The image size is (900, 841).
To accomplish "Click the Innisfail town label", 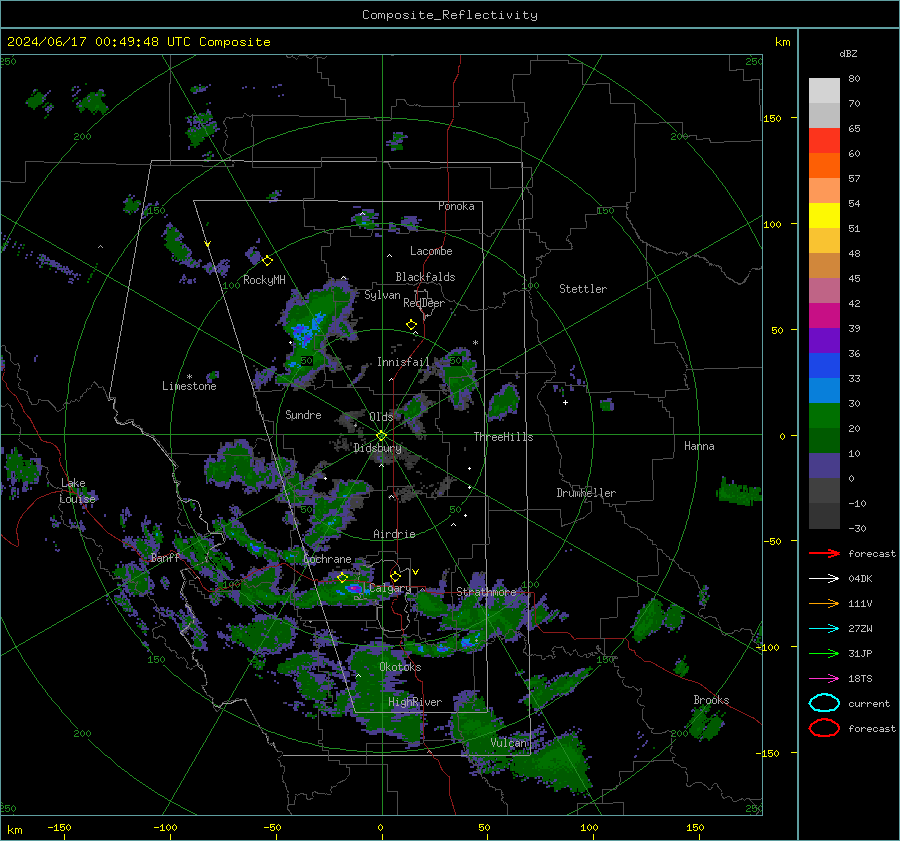I will point(403,362).
